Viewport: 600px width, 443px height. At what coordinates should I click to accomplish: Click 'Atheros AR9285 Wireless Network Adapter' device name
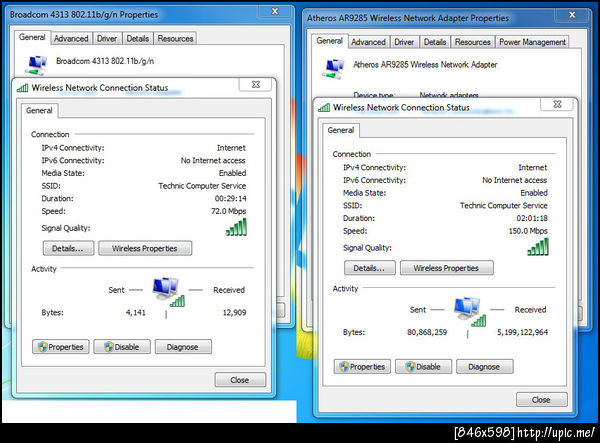pyautogui.click(x=425, y=65)
